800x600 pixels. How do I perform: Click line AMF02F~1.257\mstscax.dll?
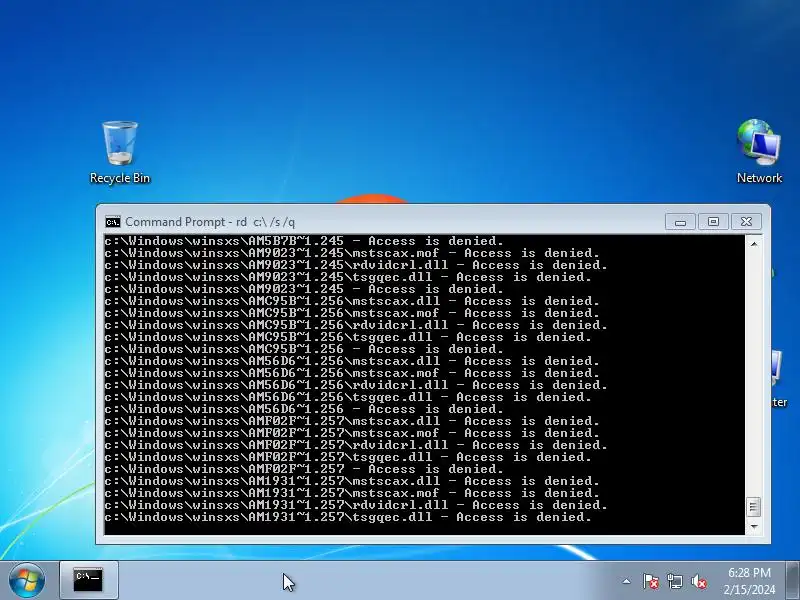coord(352,421)
